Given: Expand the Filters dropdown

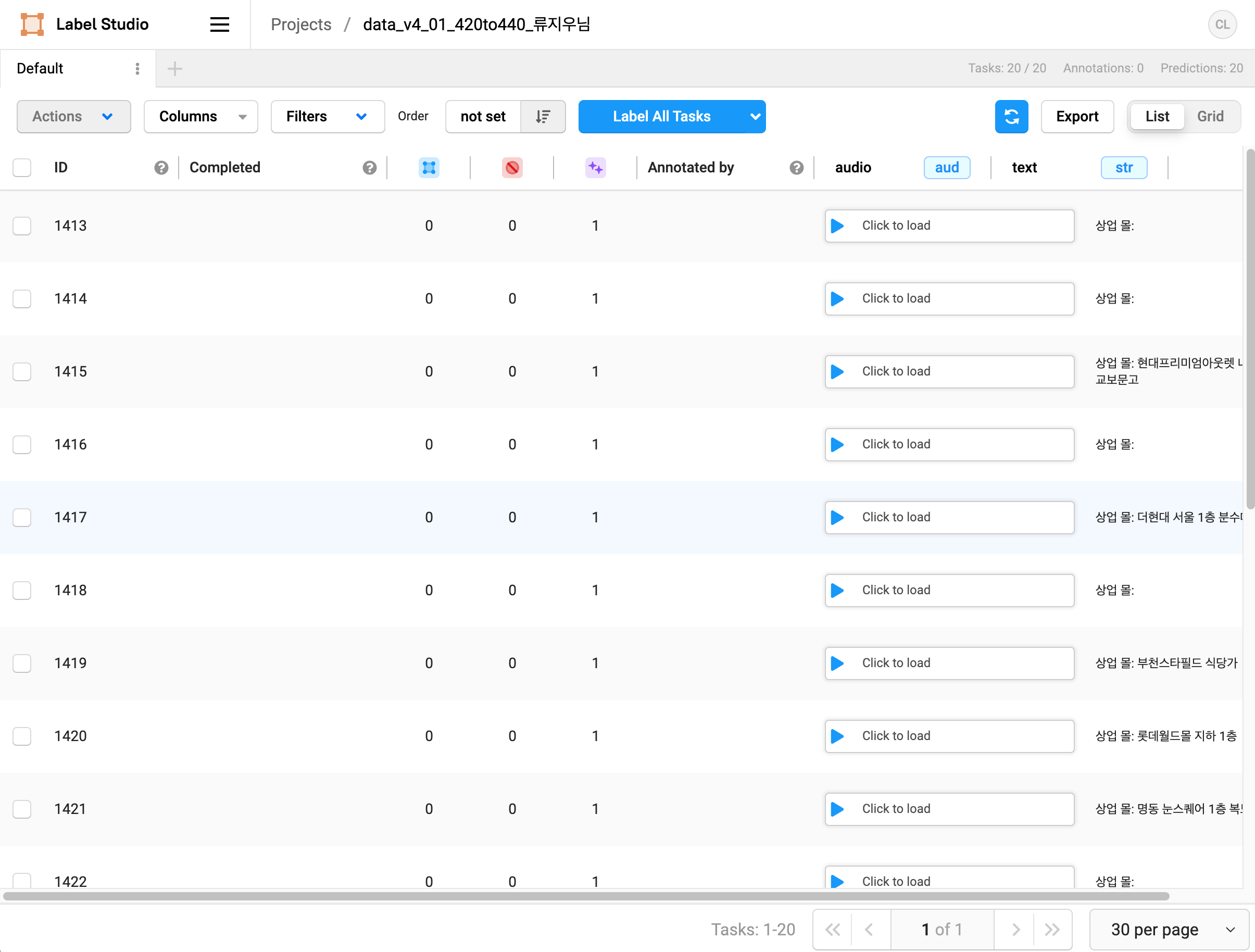Looking at the screenshot, I should click(328, 116).
